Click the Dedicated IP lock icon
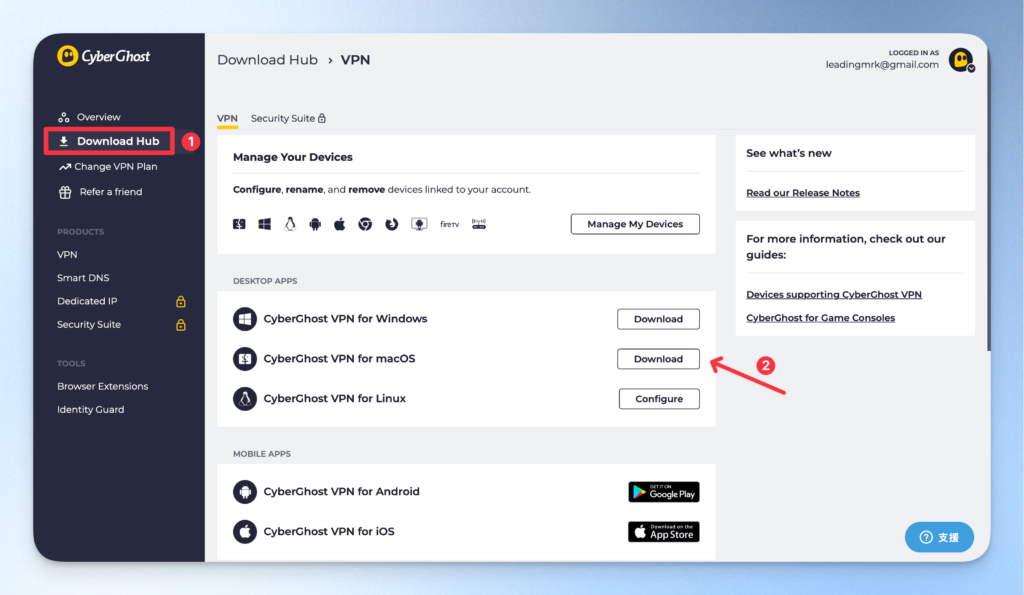Viewport: 1024px width, 595px height. tap(181, 301)
